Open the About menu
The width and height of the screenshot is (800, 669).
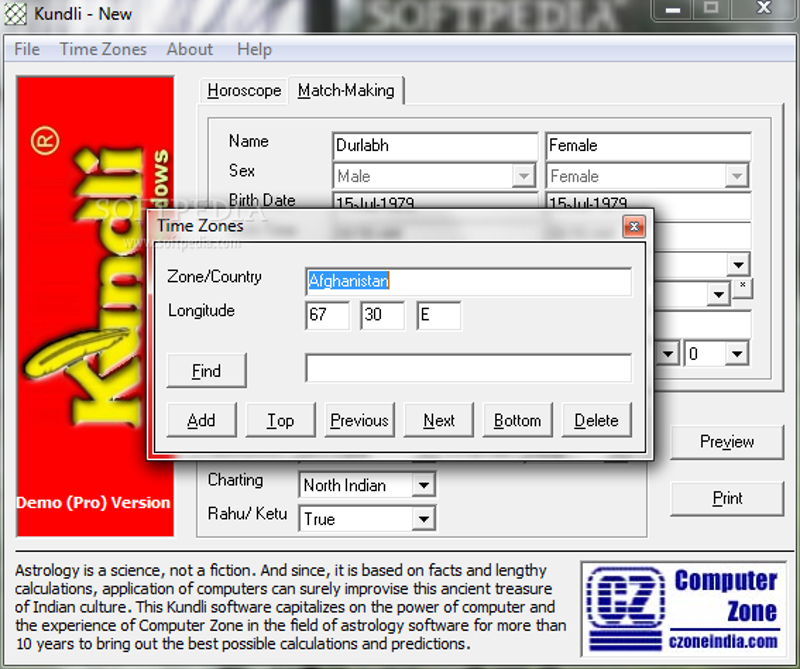189,49
